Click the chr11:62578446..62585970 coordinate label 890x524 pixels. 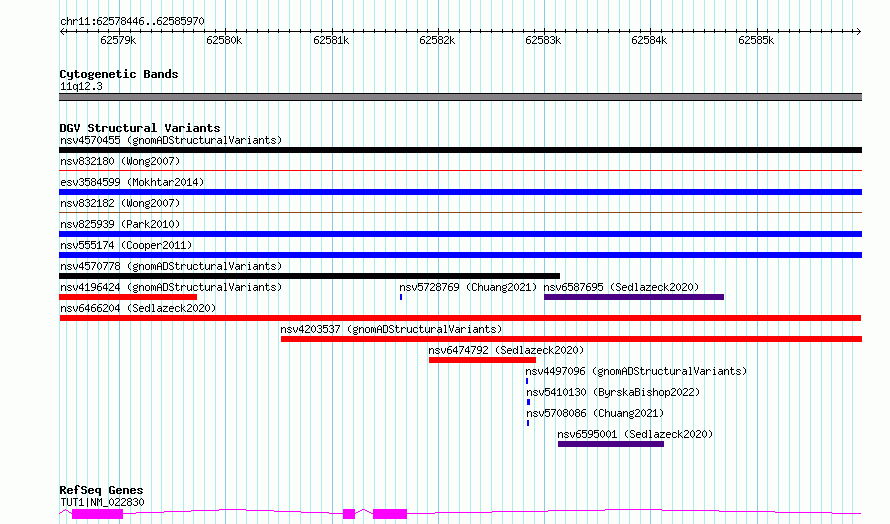tap(132, 21)
